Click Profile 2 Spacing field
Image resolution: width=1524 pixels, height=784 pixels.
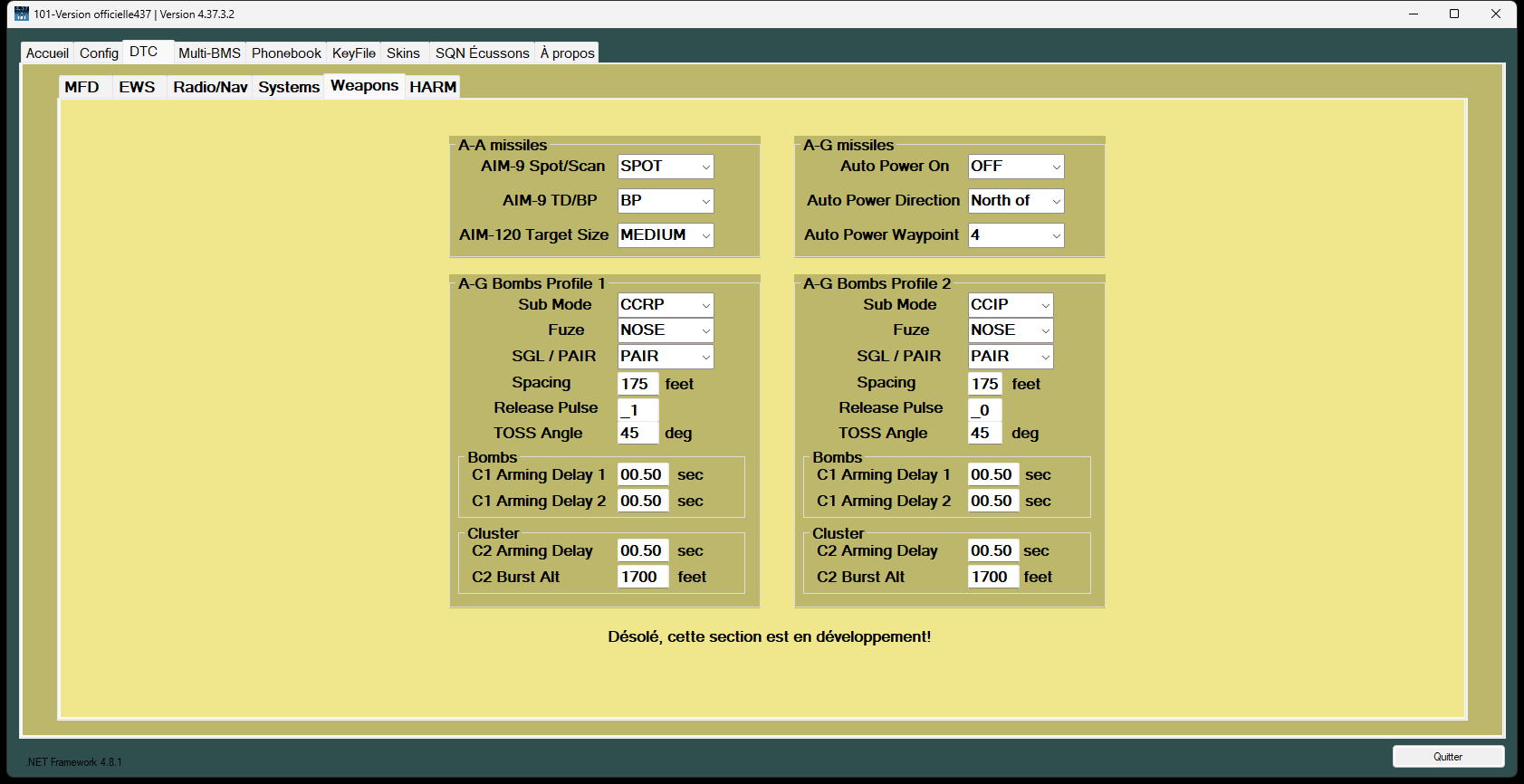[x=985, y=384]
